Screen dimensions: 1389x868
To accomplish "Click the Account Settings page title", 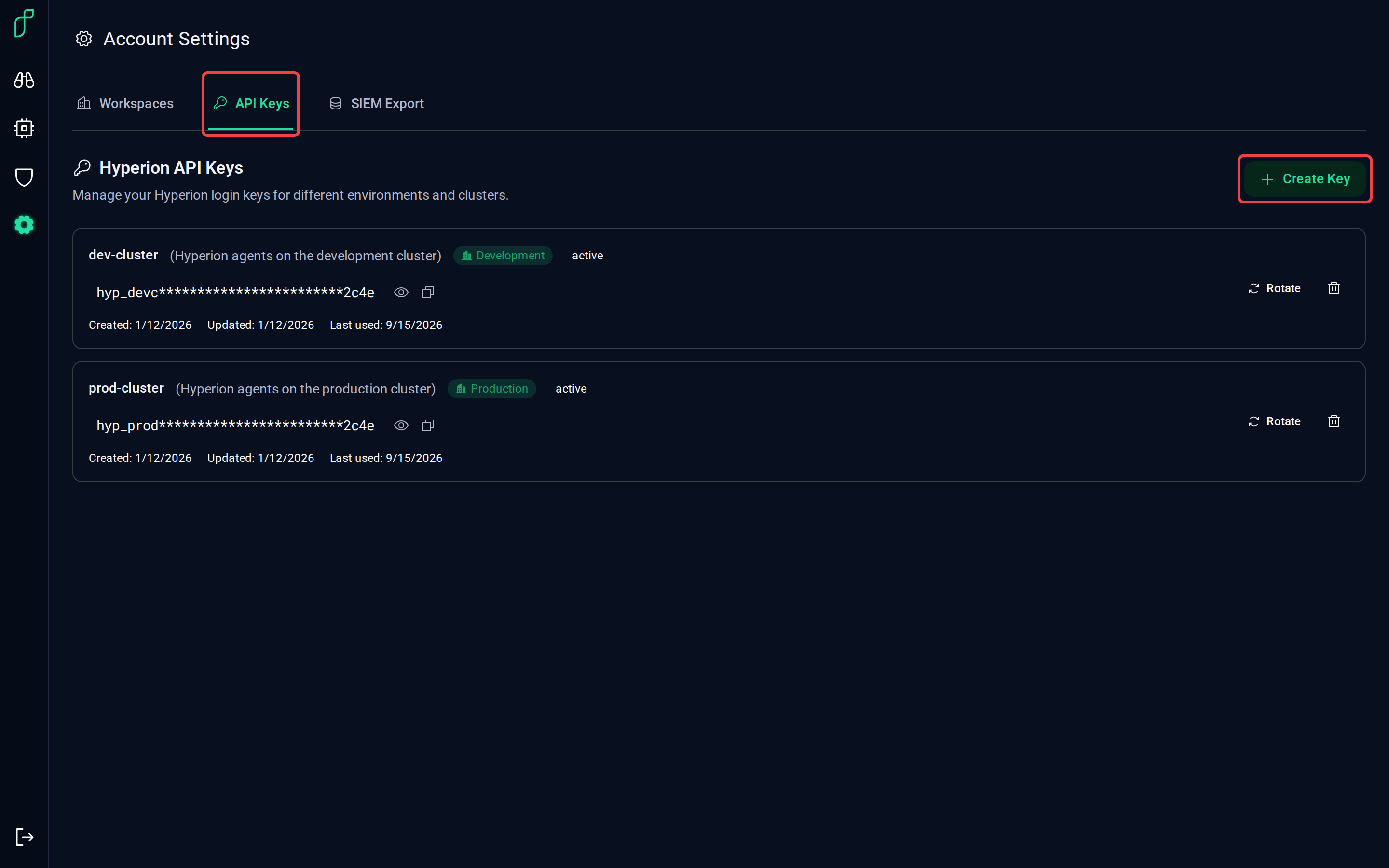I will pyautogui.click(x=176, y=39).
